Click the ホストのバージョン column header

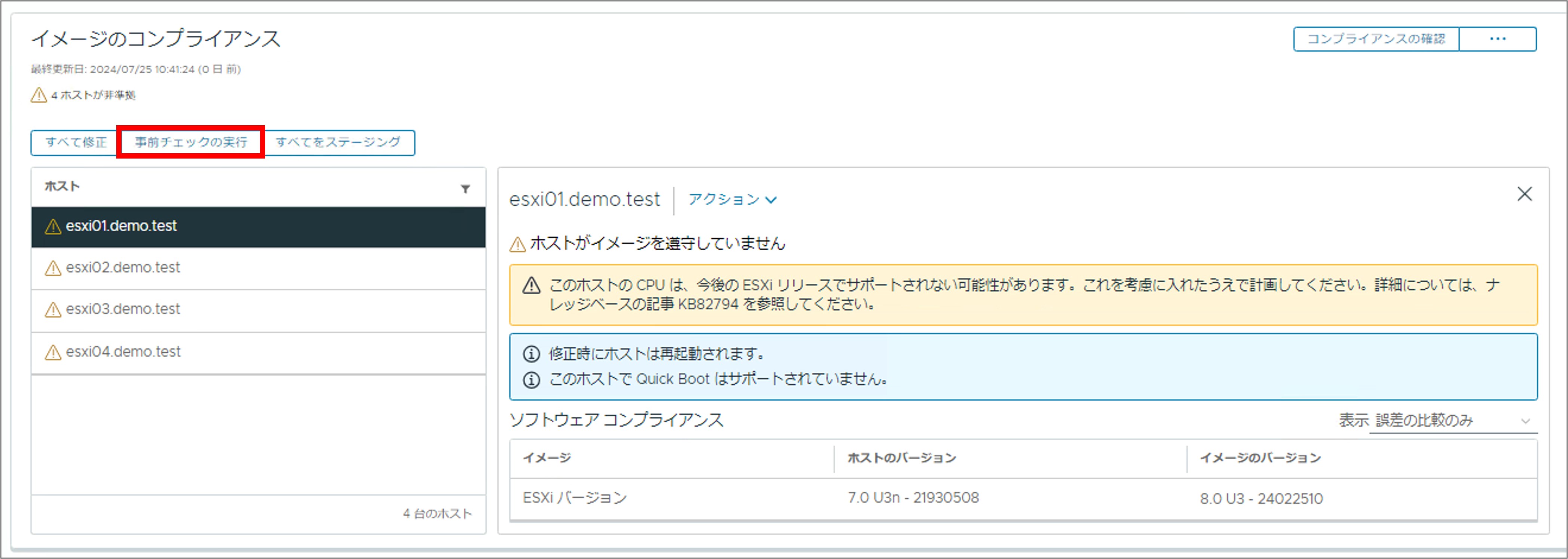coord(901,458)
